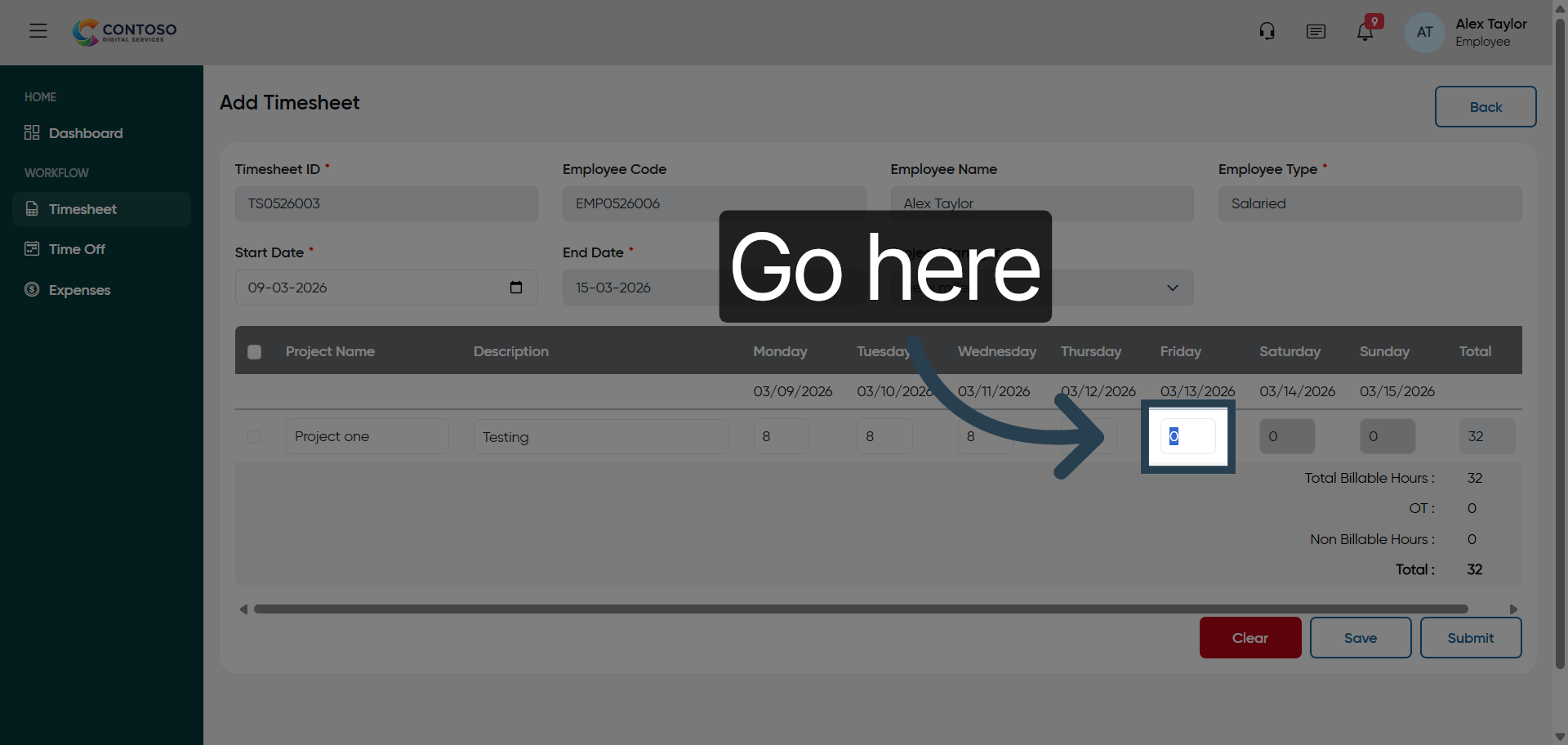
Task: Open the Time Off section icon
Action: click(31, 249)
